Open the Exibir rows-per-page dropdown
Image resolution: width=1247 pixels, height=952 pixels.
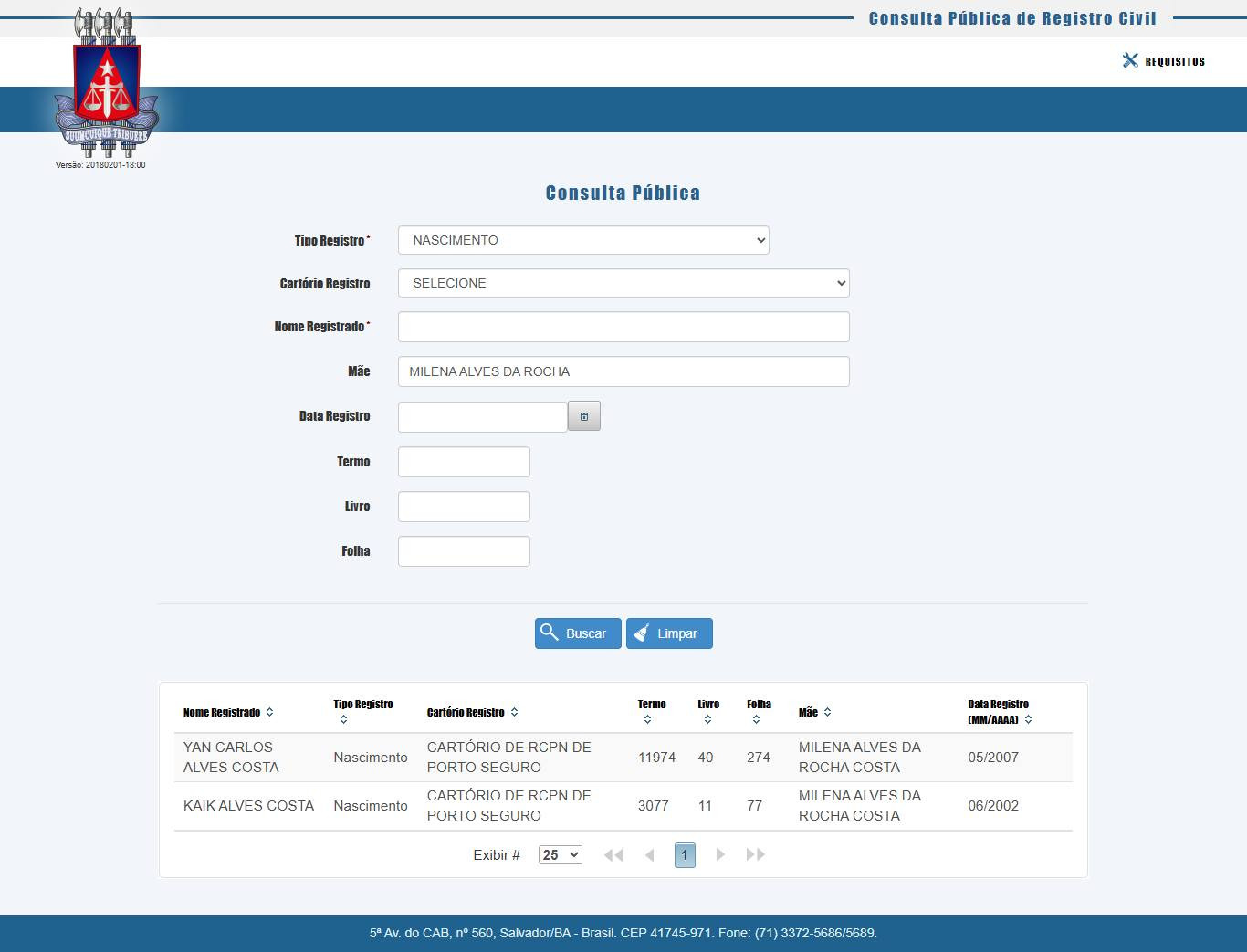coord(561,854)
